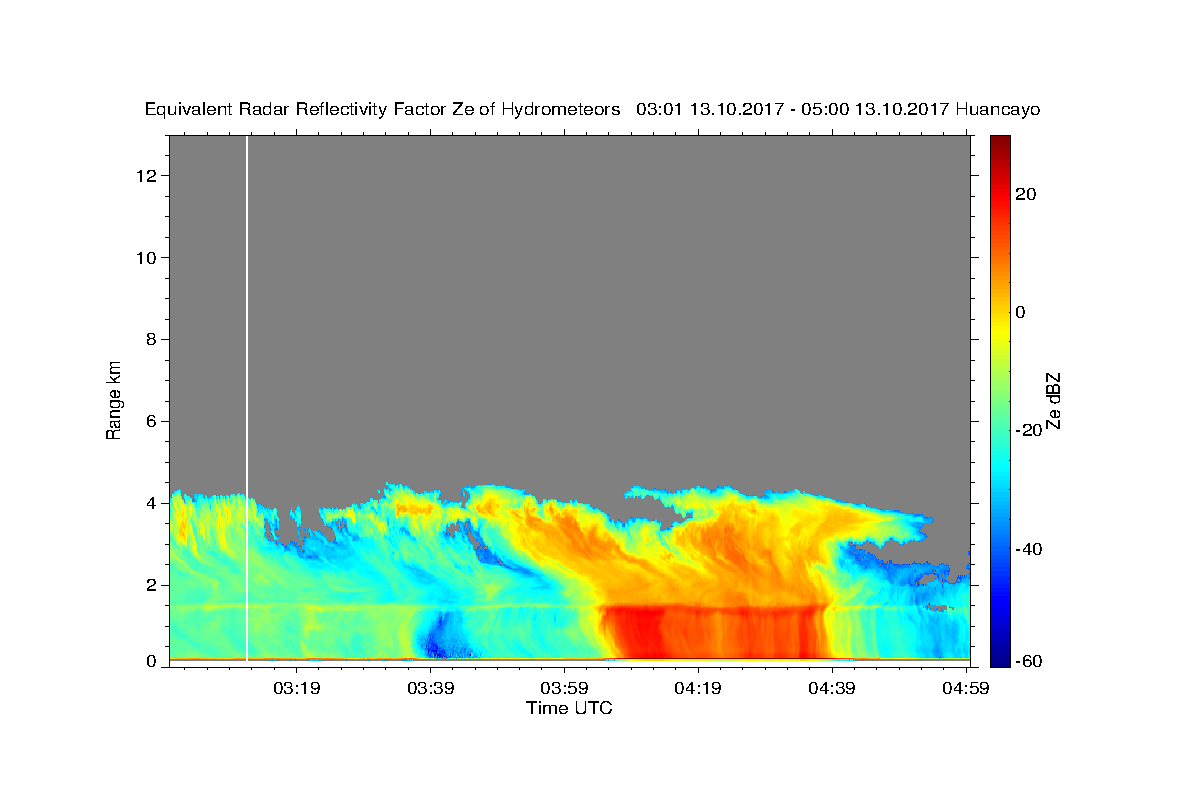Click the 0 km range tick label
Viewport: 1200px width, 800px height.
coord(152,661)
